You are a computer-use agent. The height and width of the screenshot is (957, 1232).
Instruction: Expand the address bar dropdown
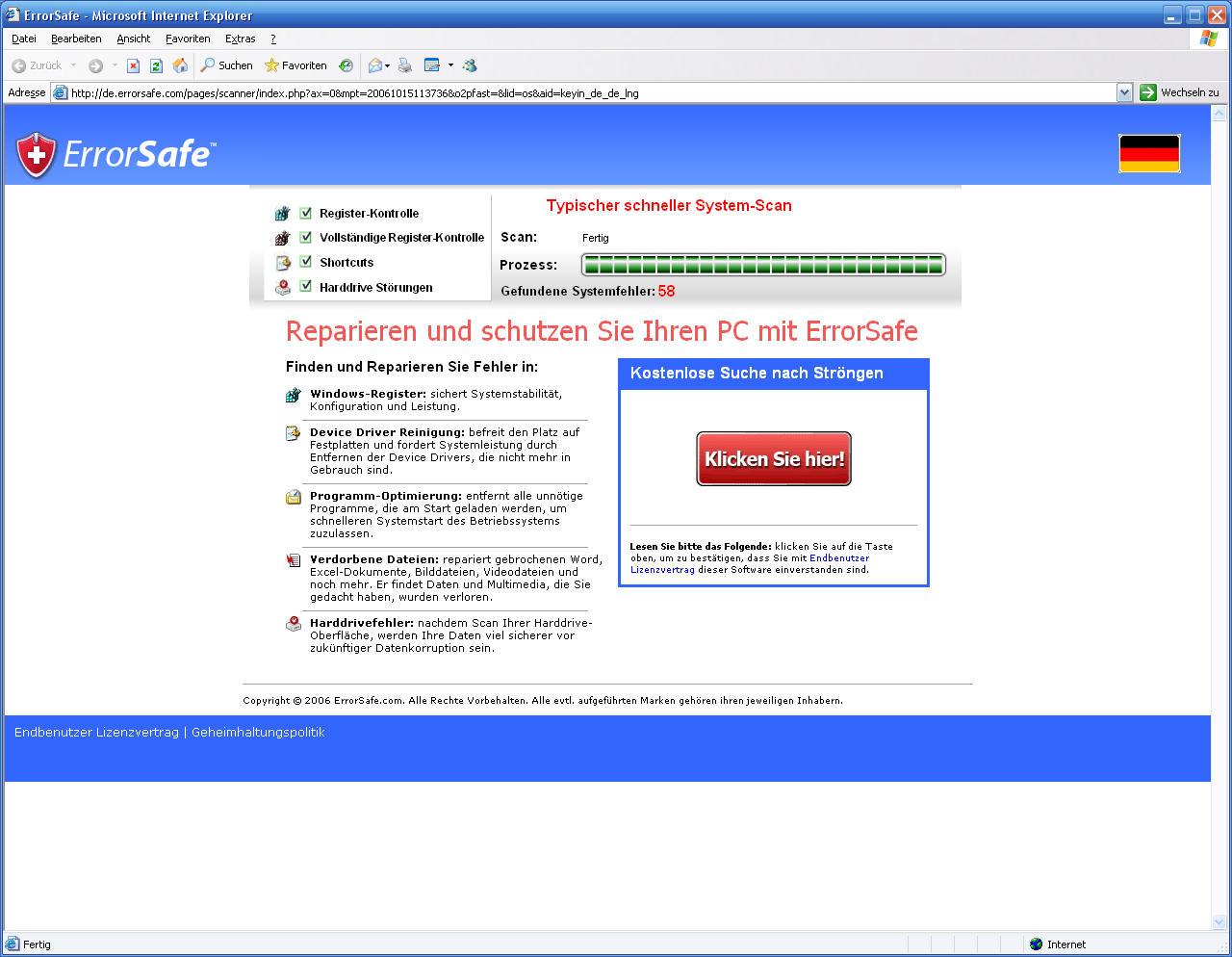point(1124,92)
